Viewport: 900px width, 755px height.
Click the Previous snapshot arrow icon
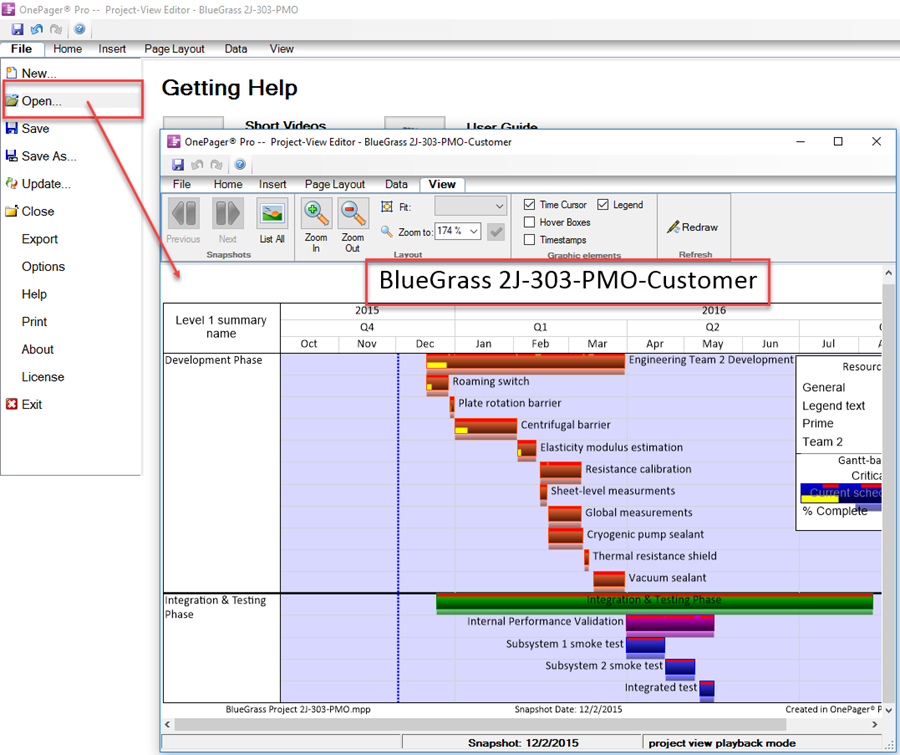pyautogui.click(x=183, y=212)
